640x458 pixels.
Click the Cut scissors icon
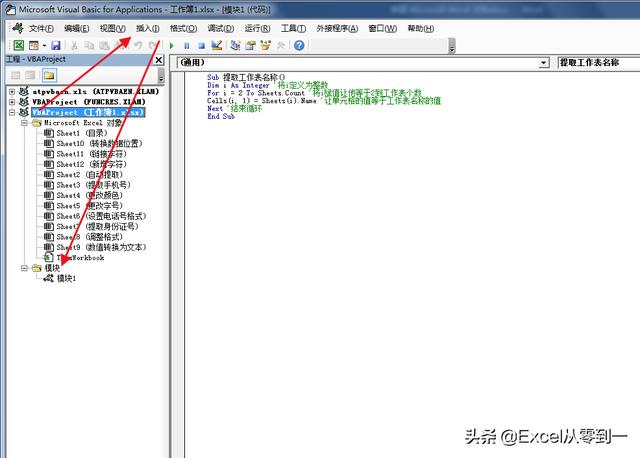click(74, 45)
